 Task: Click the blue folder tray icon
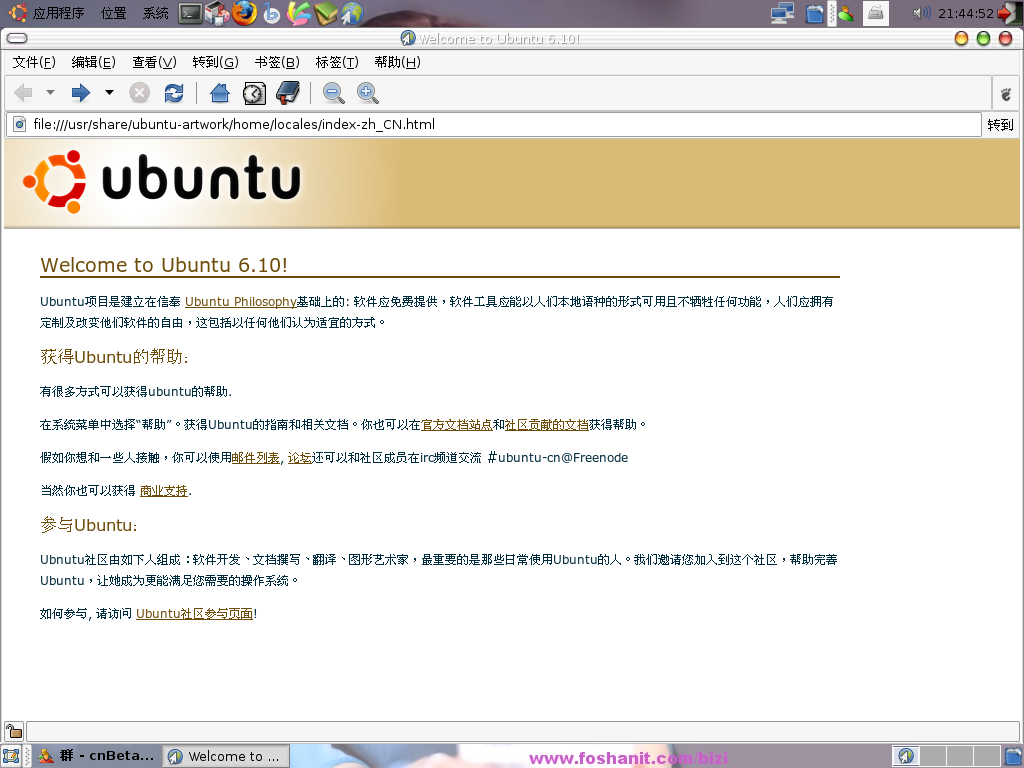click(814, 13)
